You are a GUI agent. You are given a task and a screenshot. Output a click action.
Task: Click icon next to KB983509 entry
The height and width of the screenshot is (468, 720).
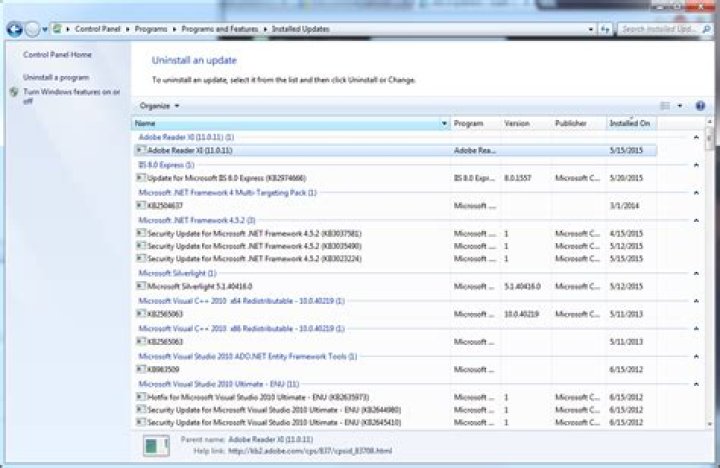tap(141, 369)
